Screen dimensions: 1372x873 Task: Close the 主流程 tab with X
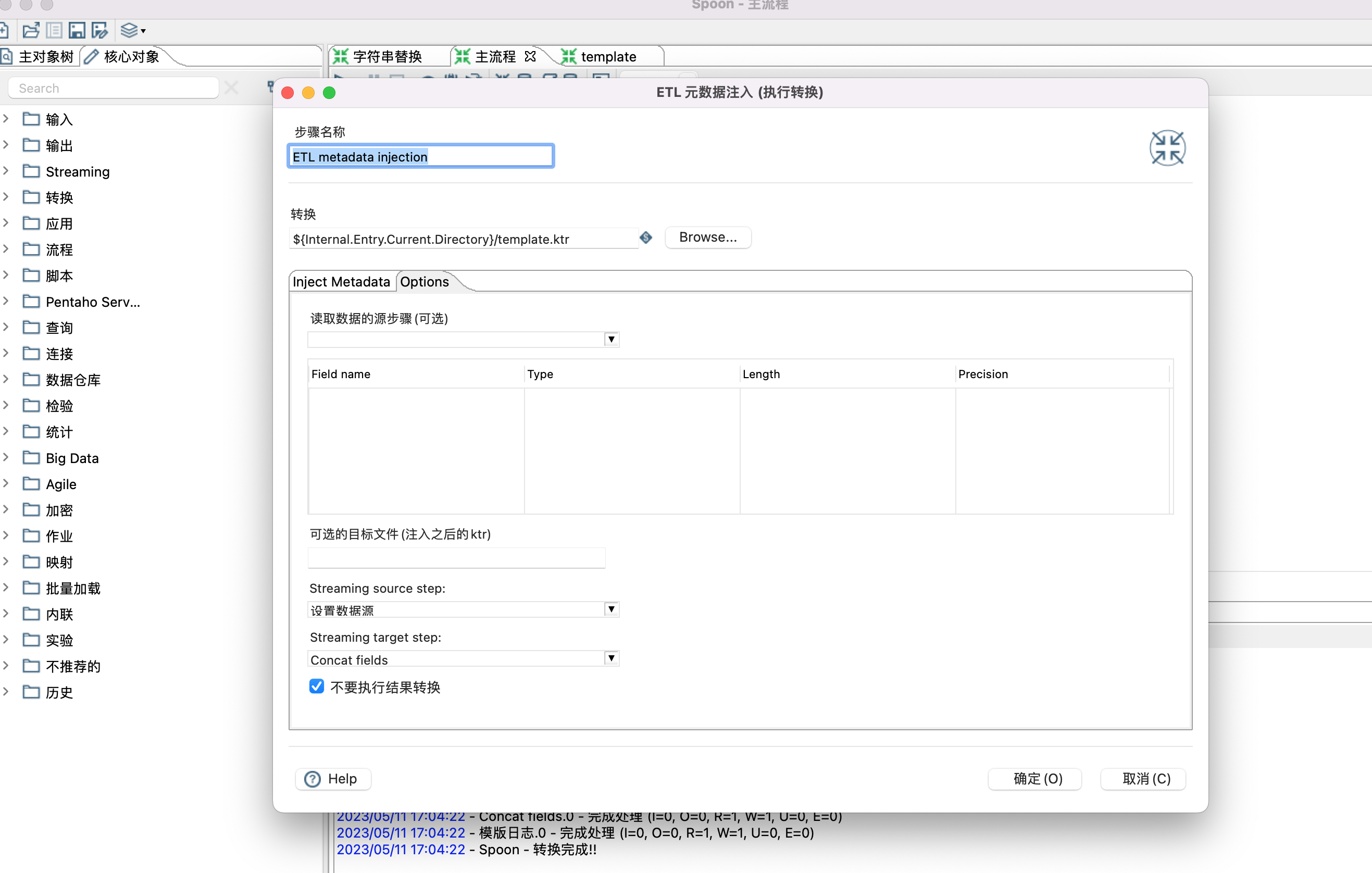point(530,56)
